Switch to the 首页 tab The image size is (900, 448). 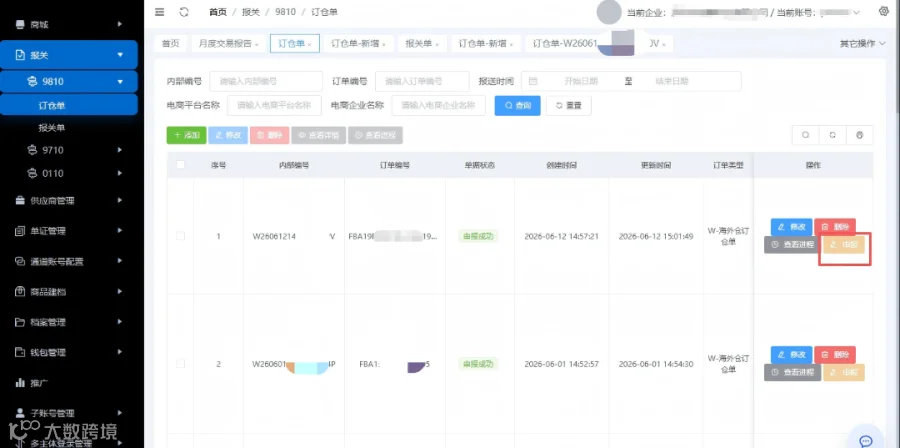(x=170, y=44)
